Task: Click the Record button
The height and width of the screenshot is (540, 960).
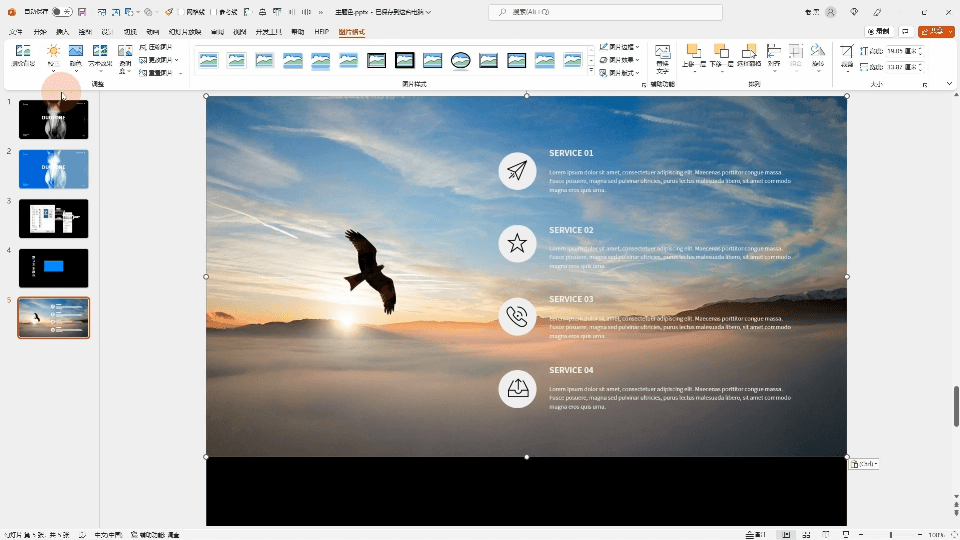Action: [x=879, y=31]
